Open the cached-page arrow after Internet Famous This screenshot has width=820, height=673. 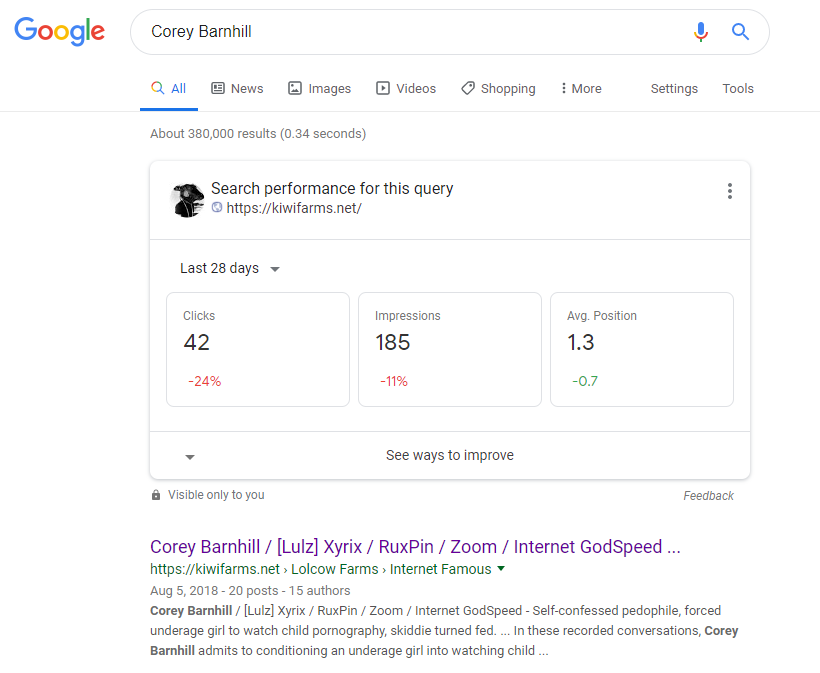501,568
